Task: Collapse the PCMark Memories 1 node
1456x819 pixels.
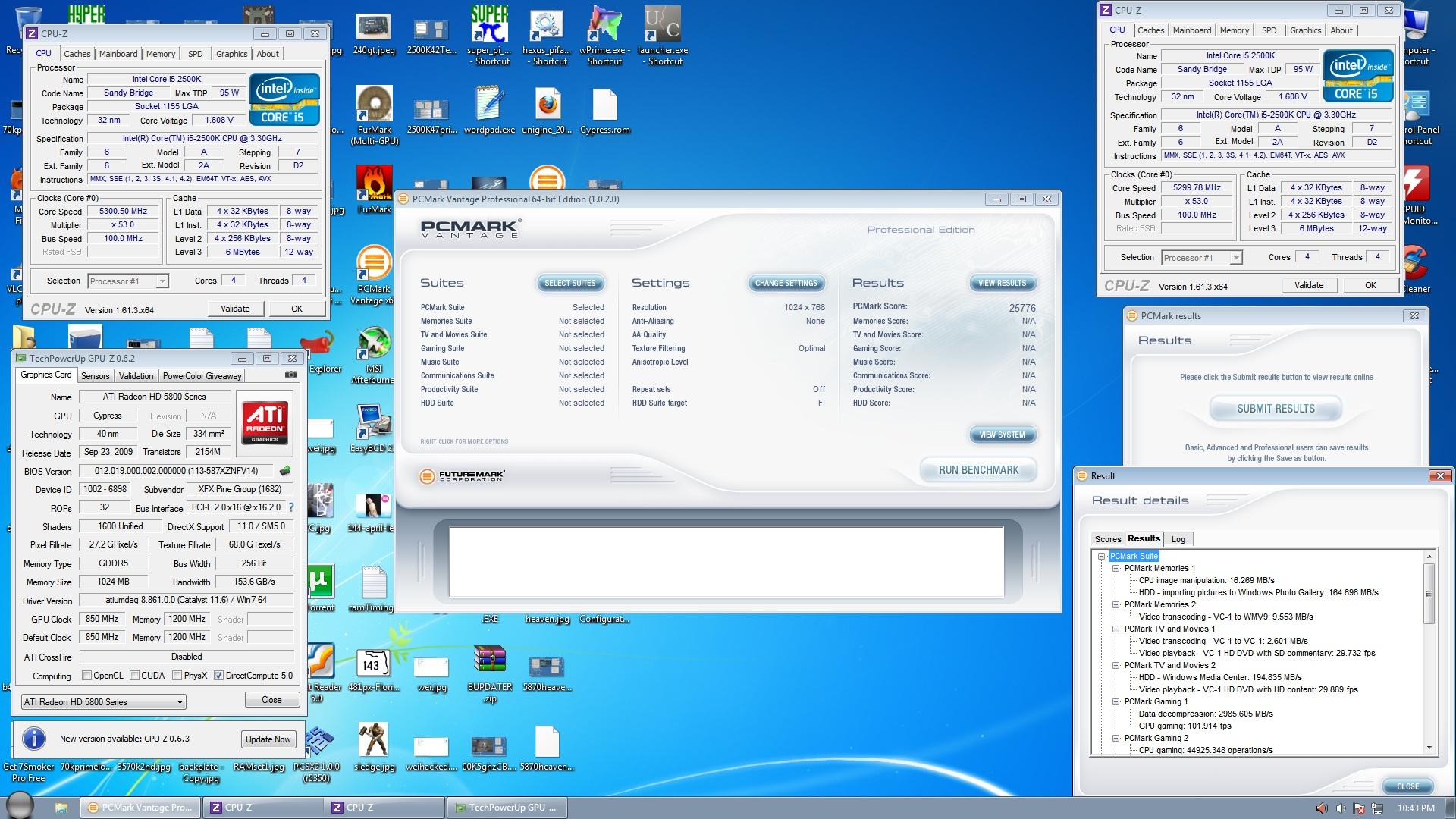Action: click(1116, 568)
